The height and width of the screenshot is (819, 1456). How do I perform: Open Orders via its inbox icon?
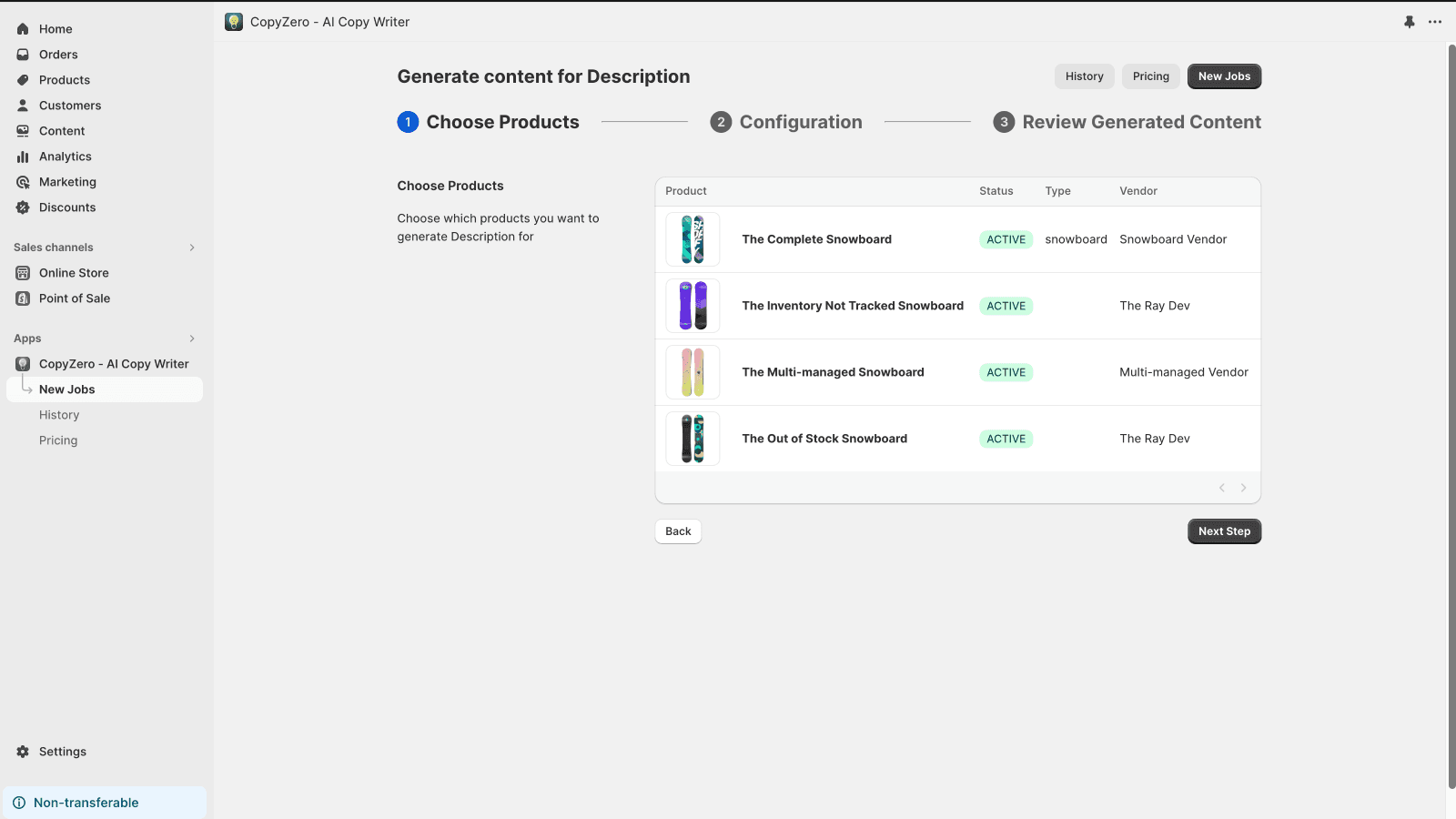click(x=23, y=55)
